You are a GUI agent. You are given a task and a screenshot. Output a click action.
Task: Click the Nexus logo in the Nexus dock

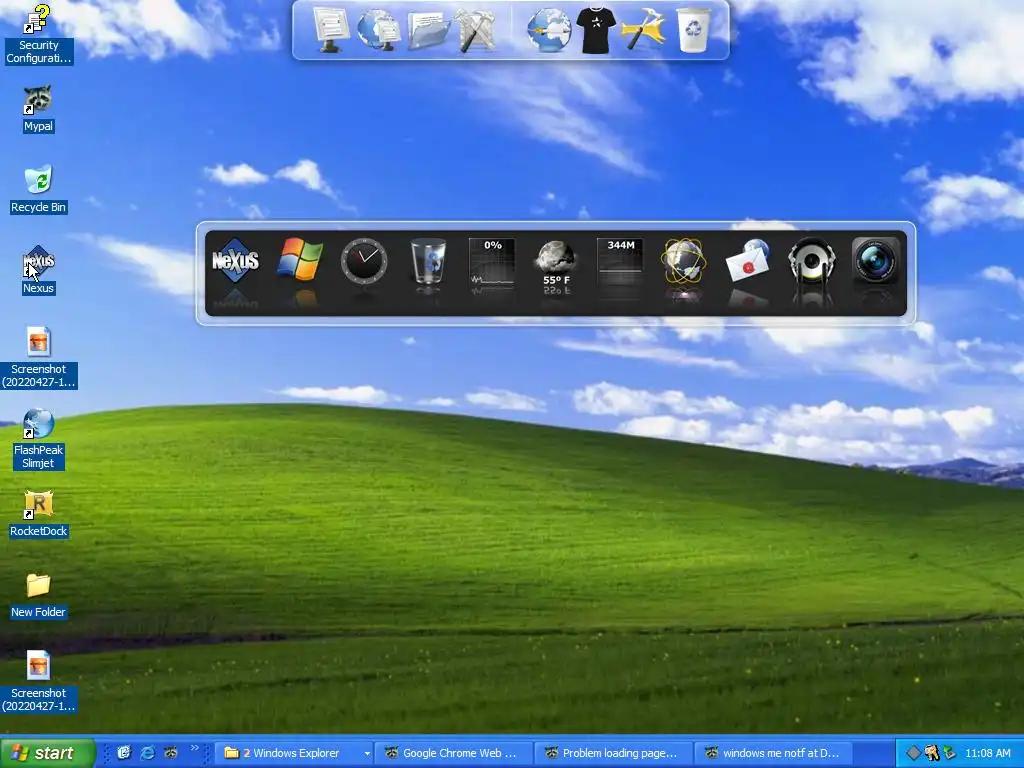(235, 260)
